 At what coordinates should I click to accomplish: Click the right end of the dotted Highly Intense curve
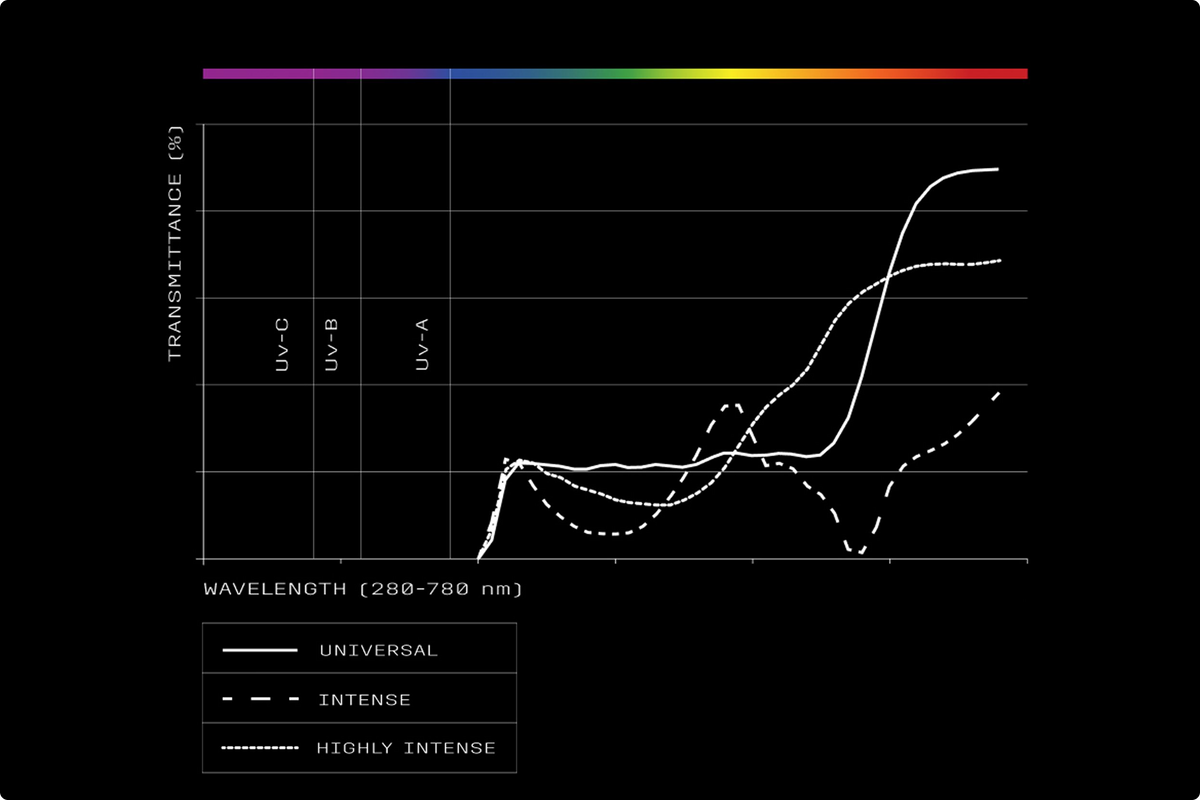tap(999, 261)
